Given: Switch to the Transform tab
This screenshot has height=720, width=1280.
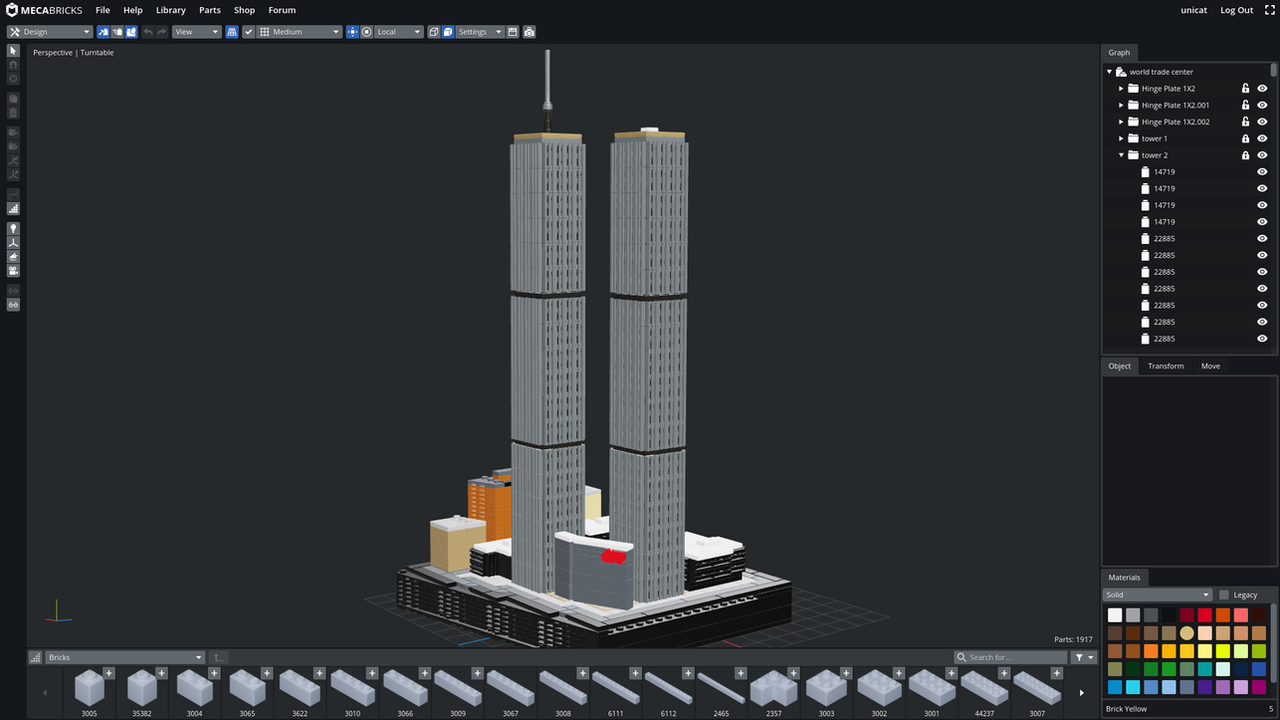Looking at the screenshot, I should pyautogui.click(x=1166, y=366).
